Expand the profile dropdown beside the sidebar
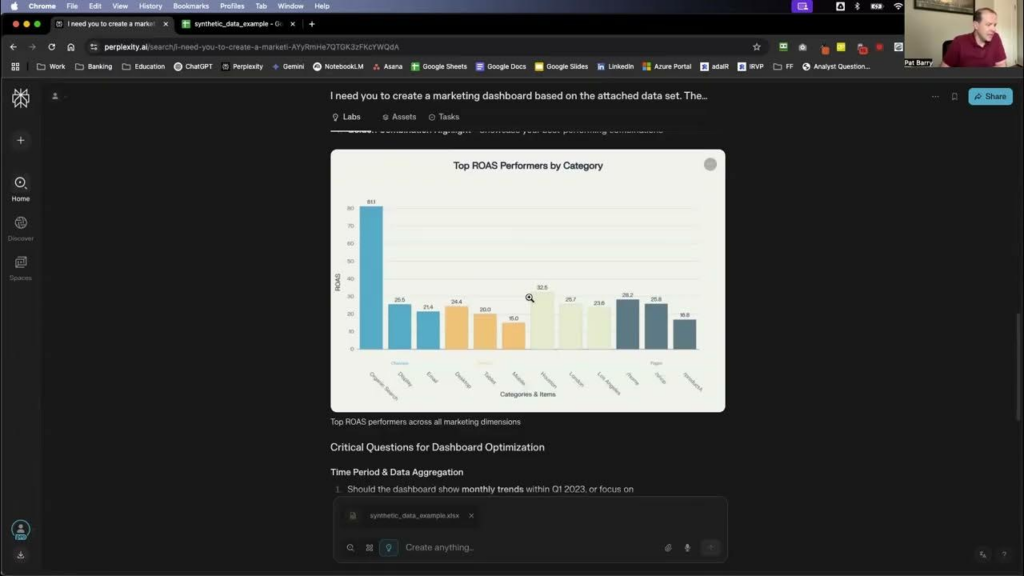The width and height of the screenshot is (1024, 576). click(x=56, y=97)
